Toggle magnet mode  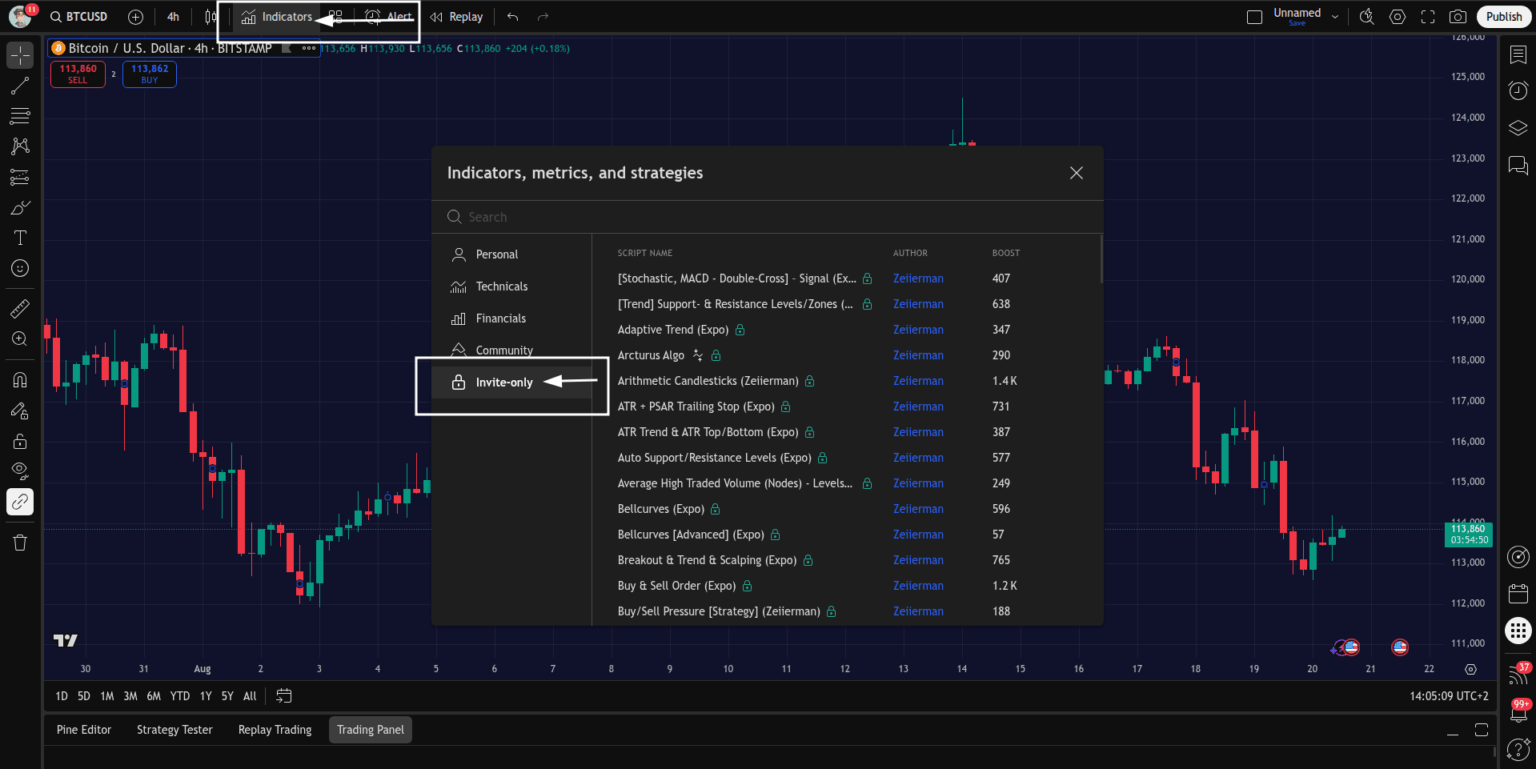(20, 380)
